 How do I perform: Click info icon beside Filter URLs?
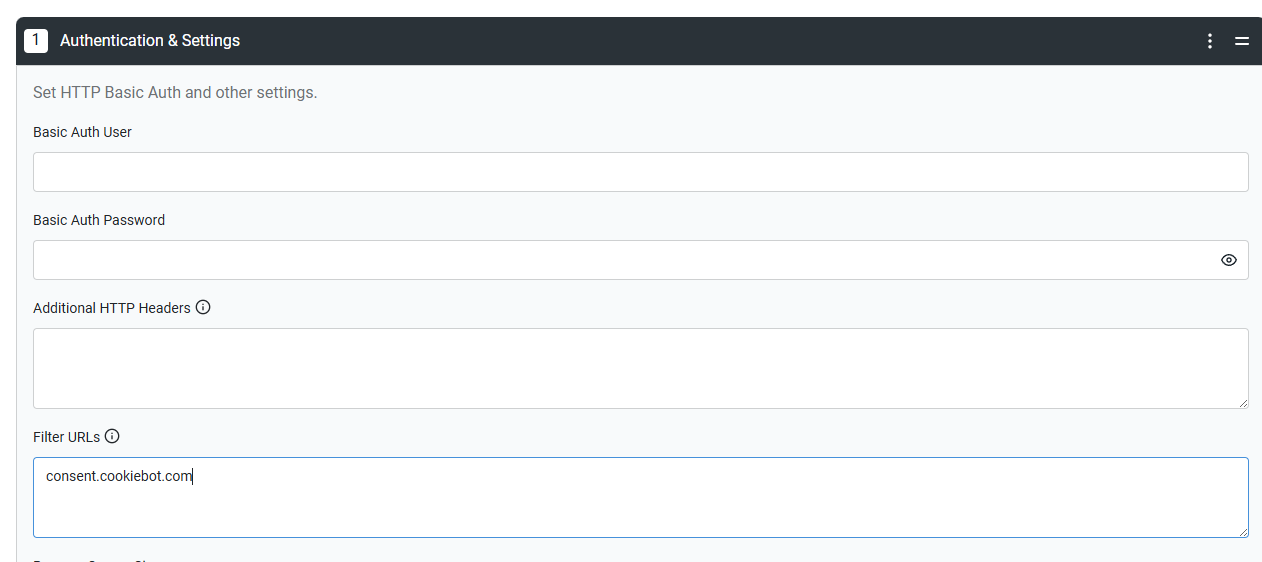[112, 436]
